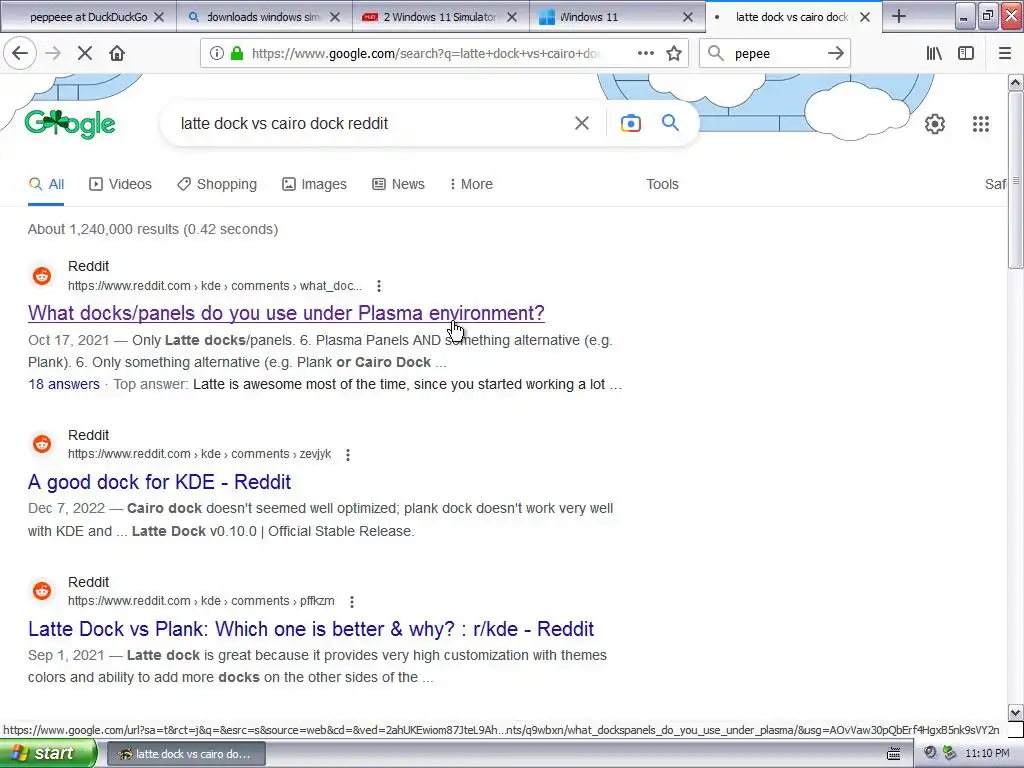1024x768 pixels.
Task: Close the downloads windows sim tab
Action: [x=335, y=17]
